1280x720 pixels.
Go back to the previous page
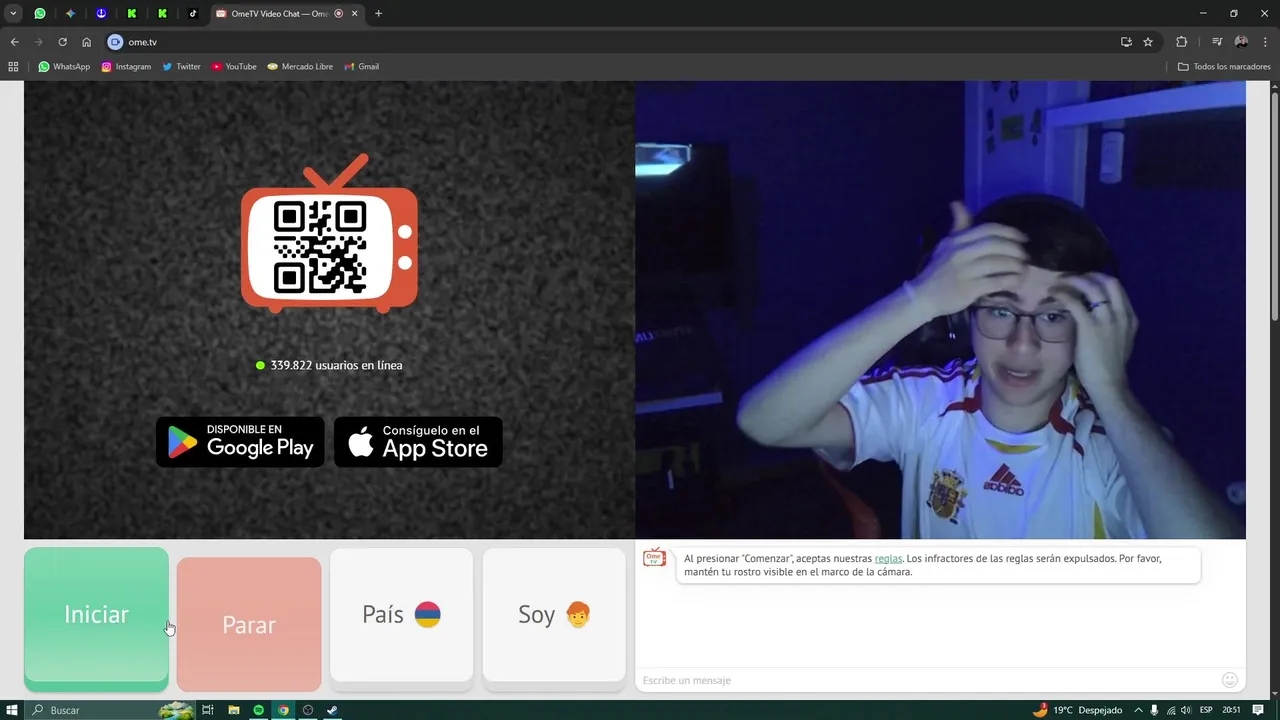point(14,42)
